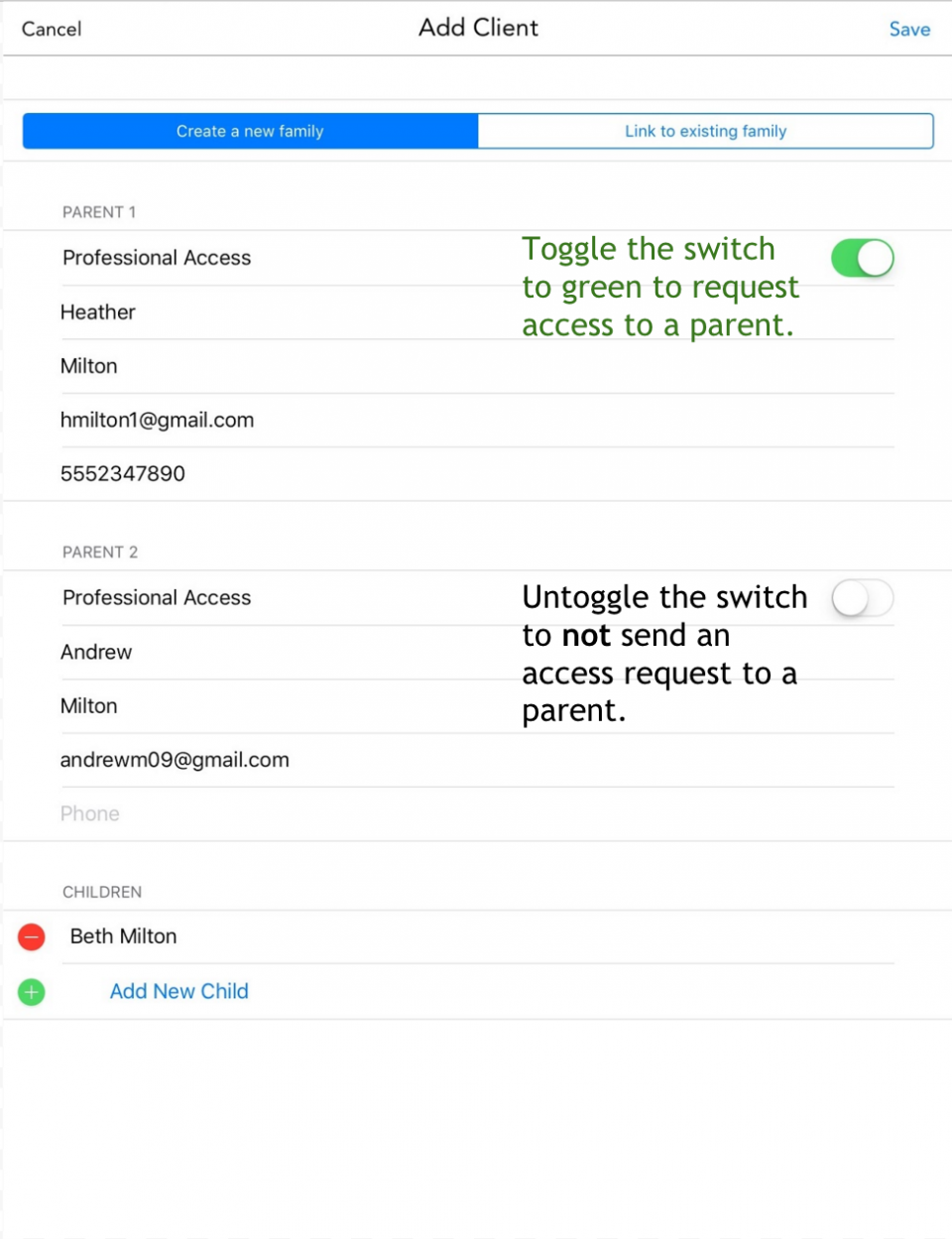Edit email andrewm09@gmail.com field

pos(477,760)
